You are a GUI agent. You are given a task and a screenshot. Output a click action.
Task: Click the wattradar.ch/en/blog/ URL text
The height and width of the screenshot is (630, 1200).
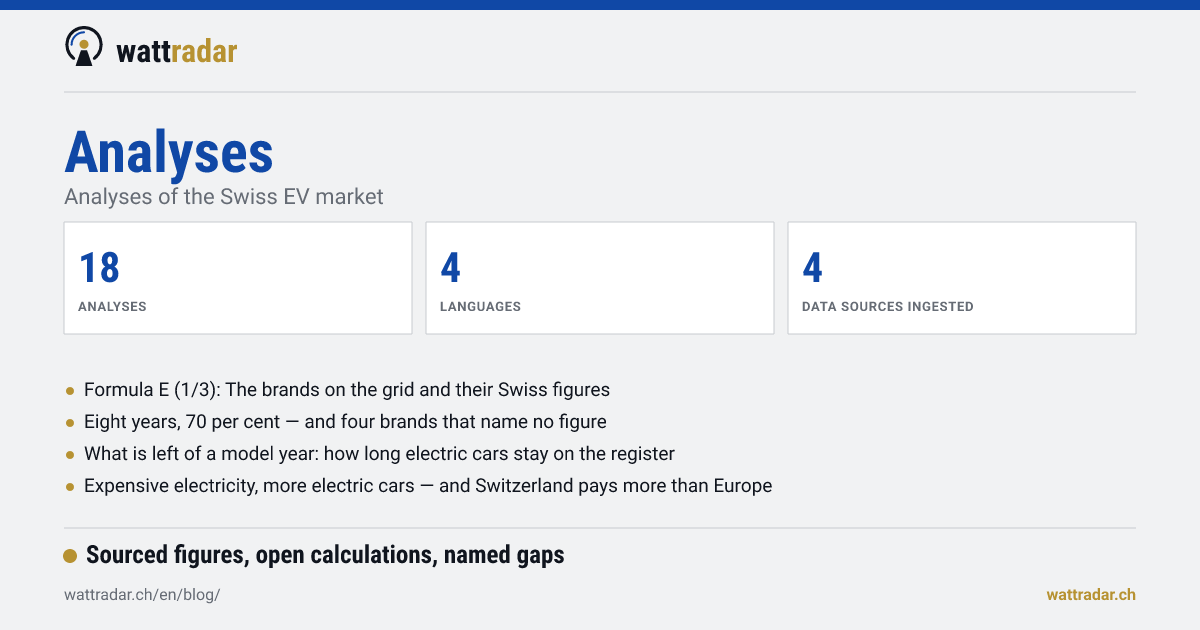pyautogui.click(x=142, y=594)
